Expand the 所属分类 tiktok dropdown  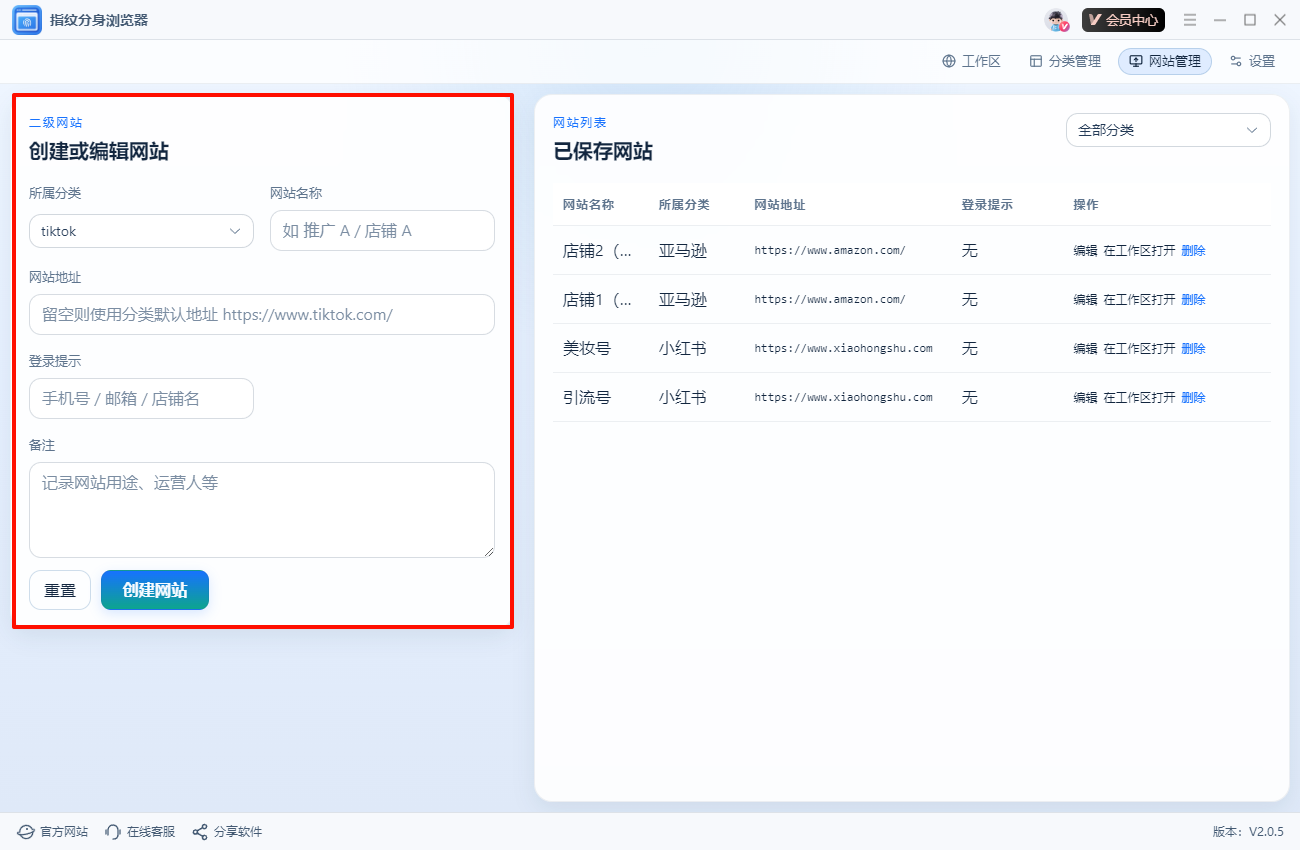pyautogui.click(x=141, y=231)
